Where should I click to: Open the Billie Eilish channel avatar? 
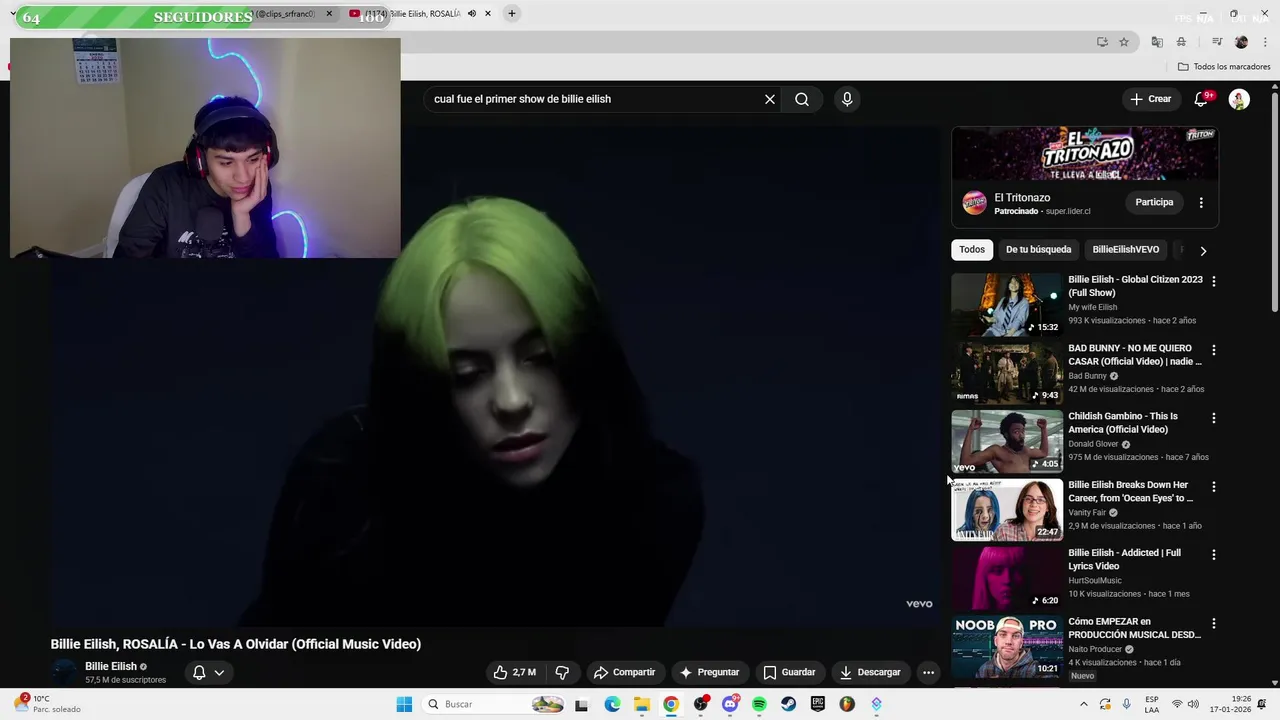coord(64,672)
